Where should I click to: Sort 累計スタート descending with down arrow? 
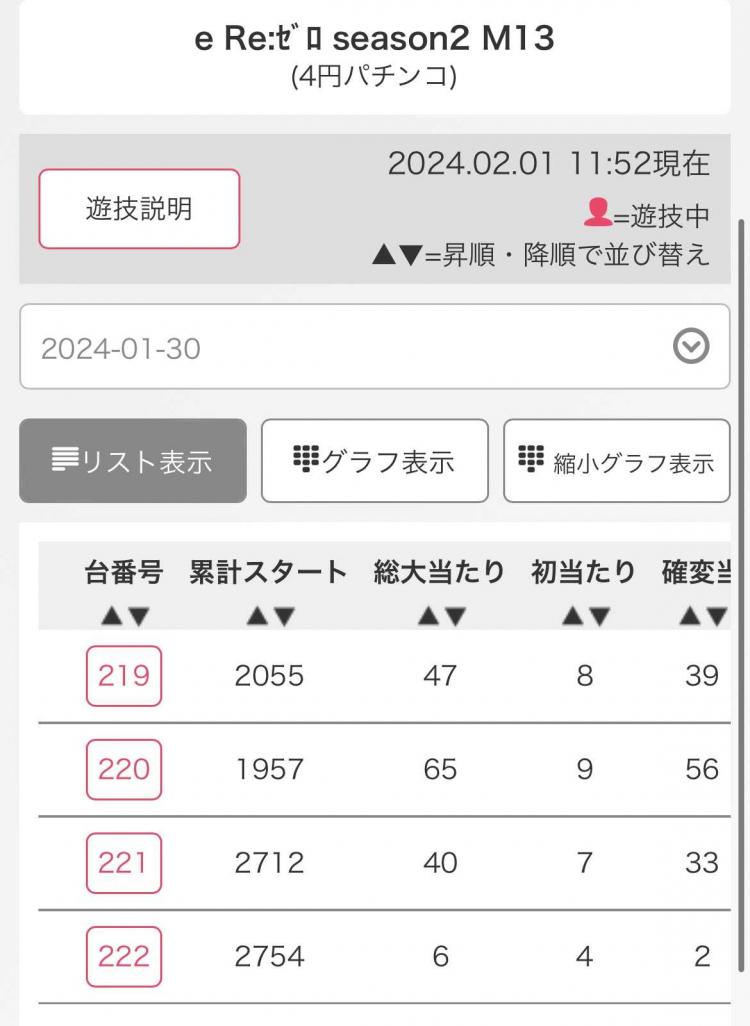[x=283, y=616]
